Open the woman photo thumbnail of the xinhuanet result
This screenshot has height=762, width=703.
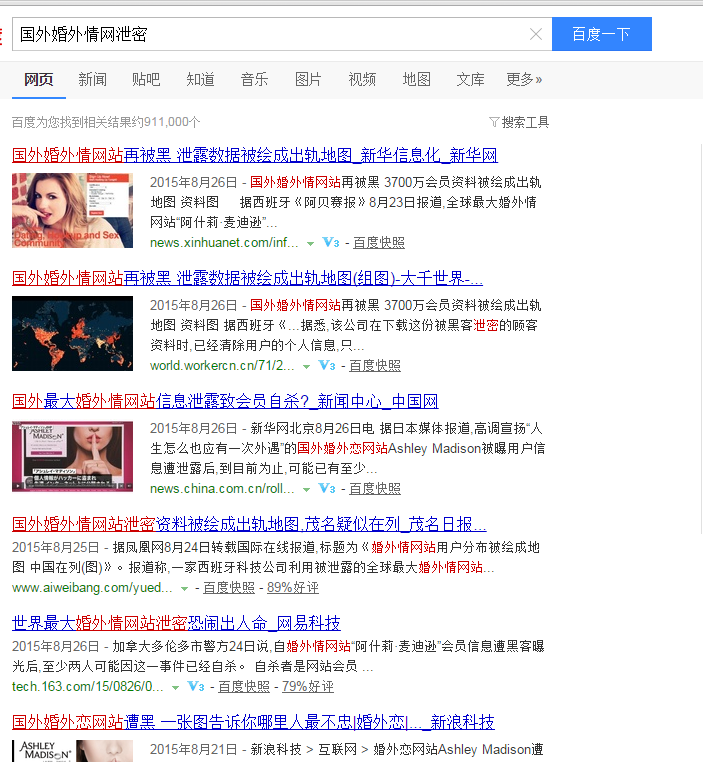[72, 210]
